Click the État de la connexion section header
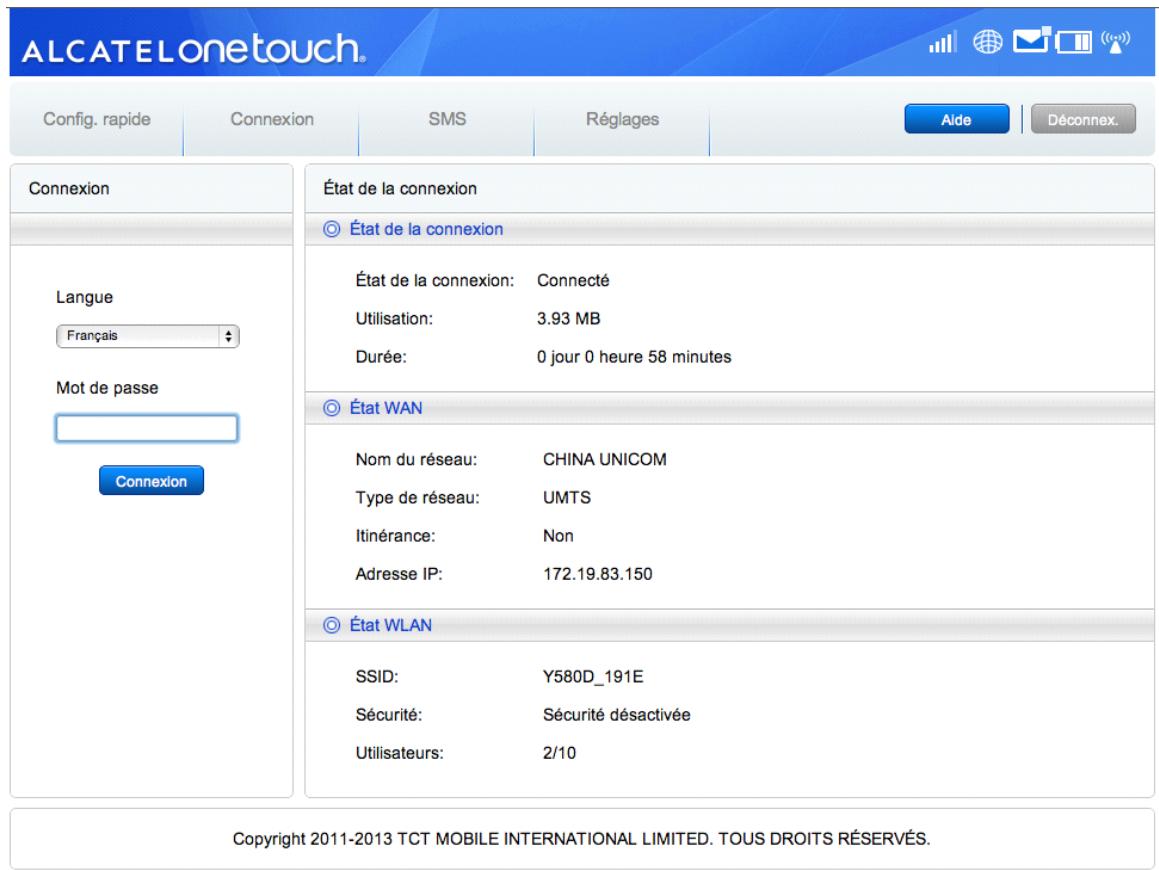 point(730,229)
